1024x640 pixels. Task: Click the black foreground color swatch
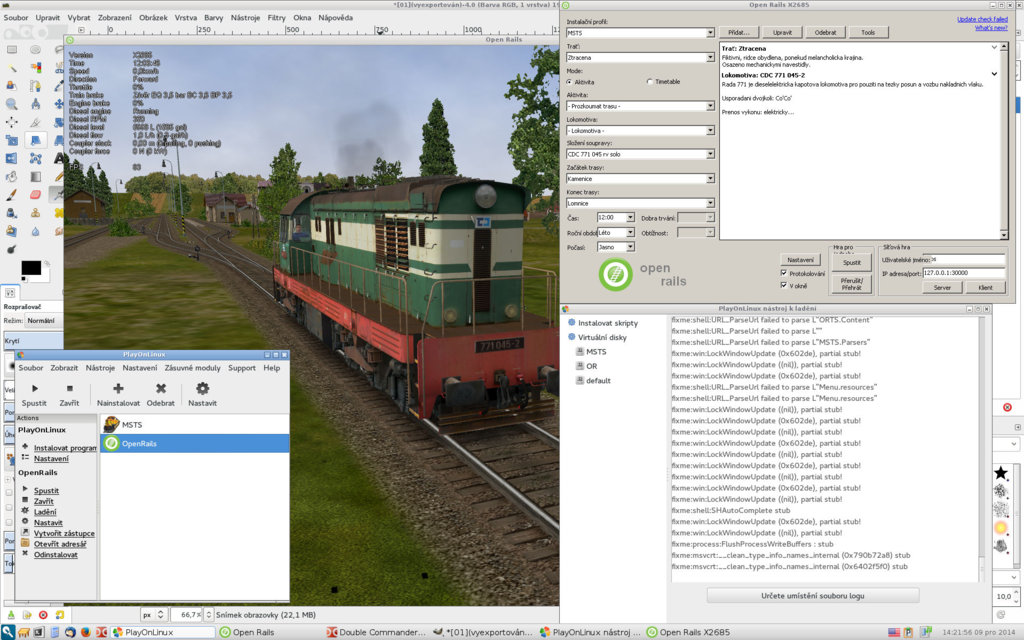click(x=29, y=268)
